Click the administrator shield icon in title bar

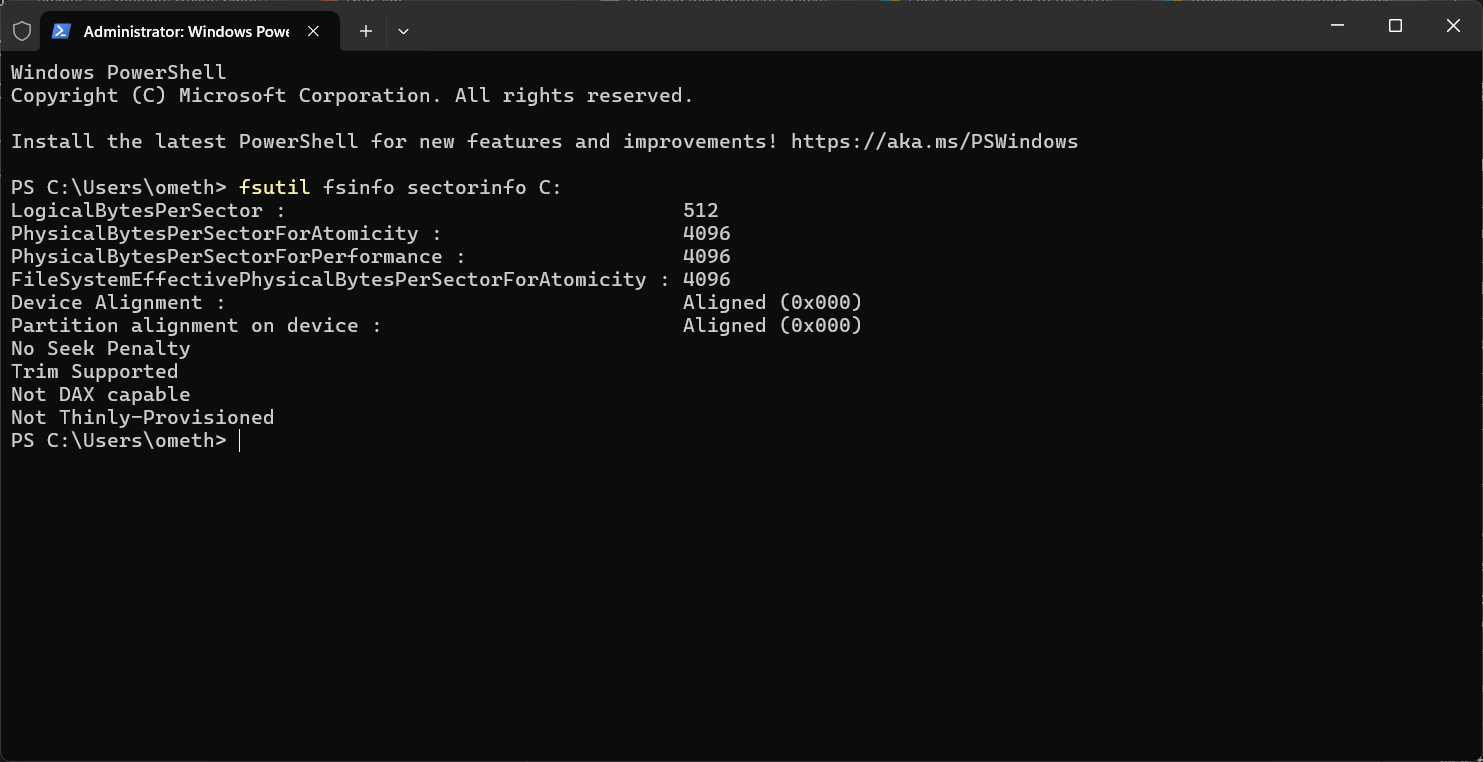pyautogui.click(x=21, y=31)
